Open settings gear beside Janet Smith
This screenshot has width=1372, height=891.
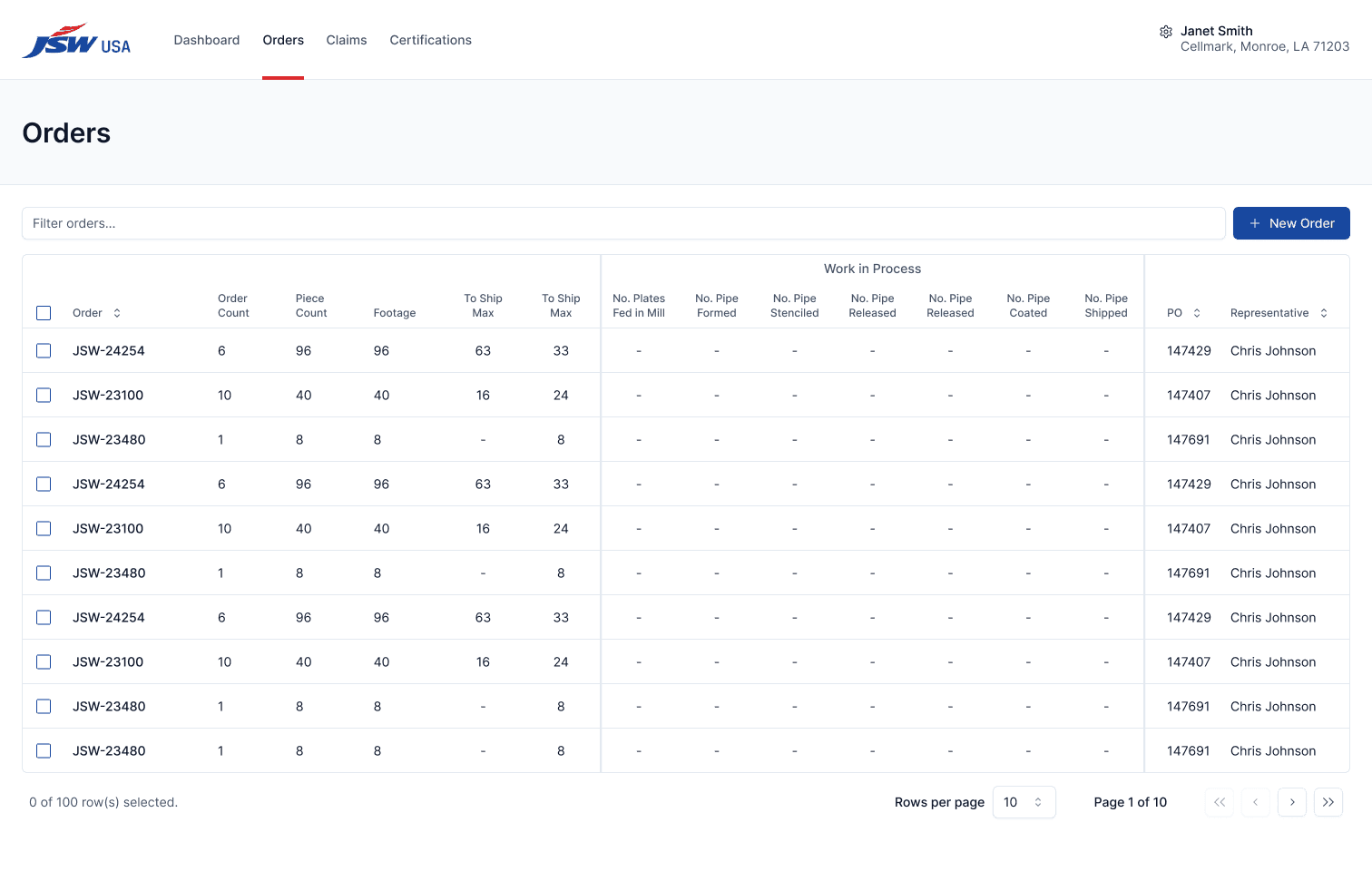[x=1166, y=32]
